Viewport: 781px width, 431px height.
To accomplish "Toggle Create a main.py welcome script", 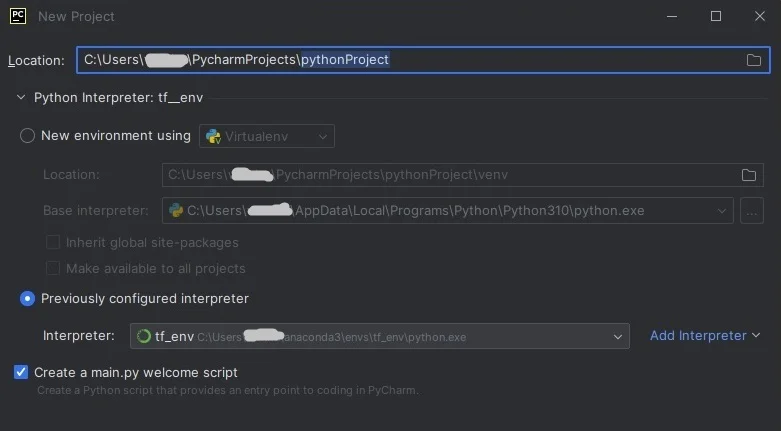I will pos(21,372).
